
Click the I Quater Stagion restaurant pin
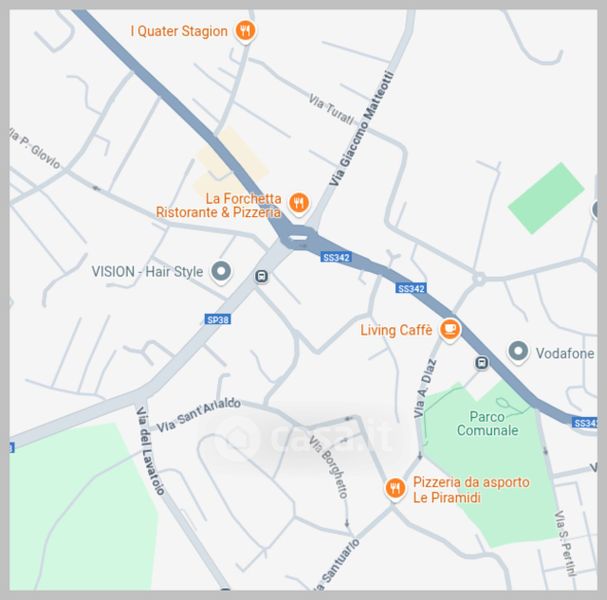245,31
